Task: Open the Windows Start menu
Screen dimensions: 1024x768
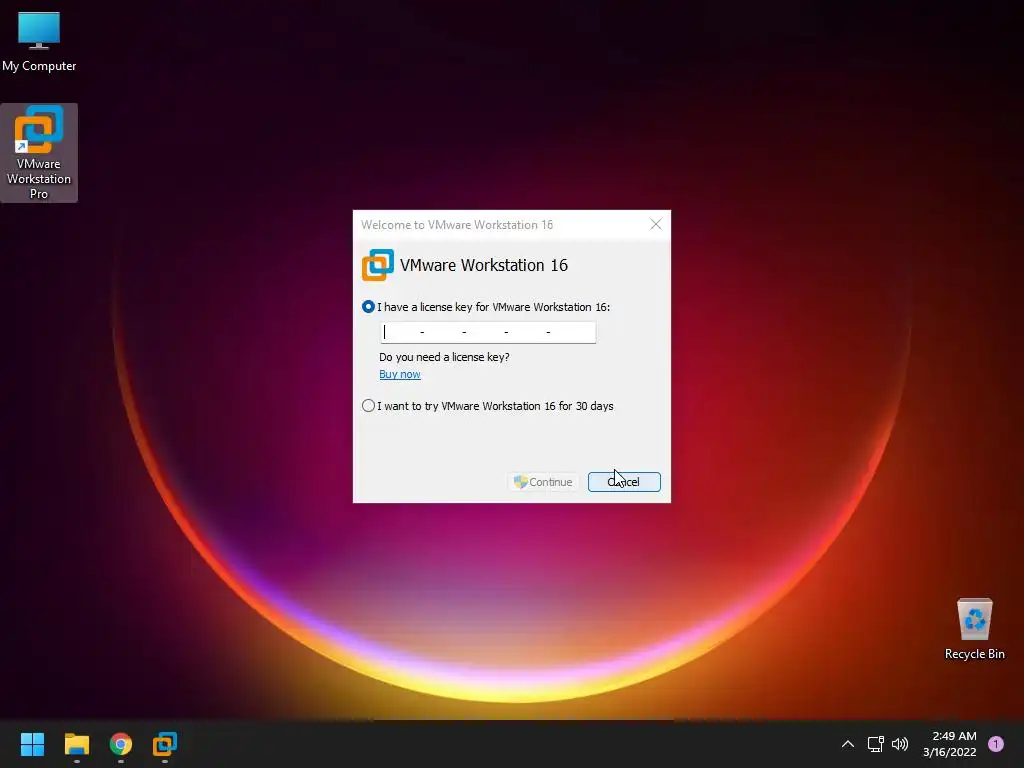Action: pyautogui.click(x=32, y=744)
